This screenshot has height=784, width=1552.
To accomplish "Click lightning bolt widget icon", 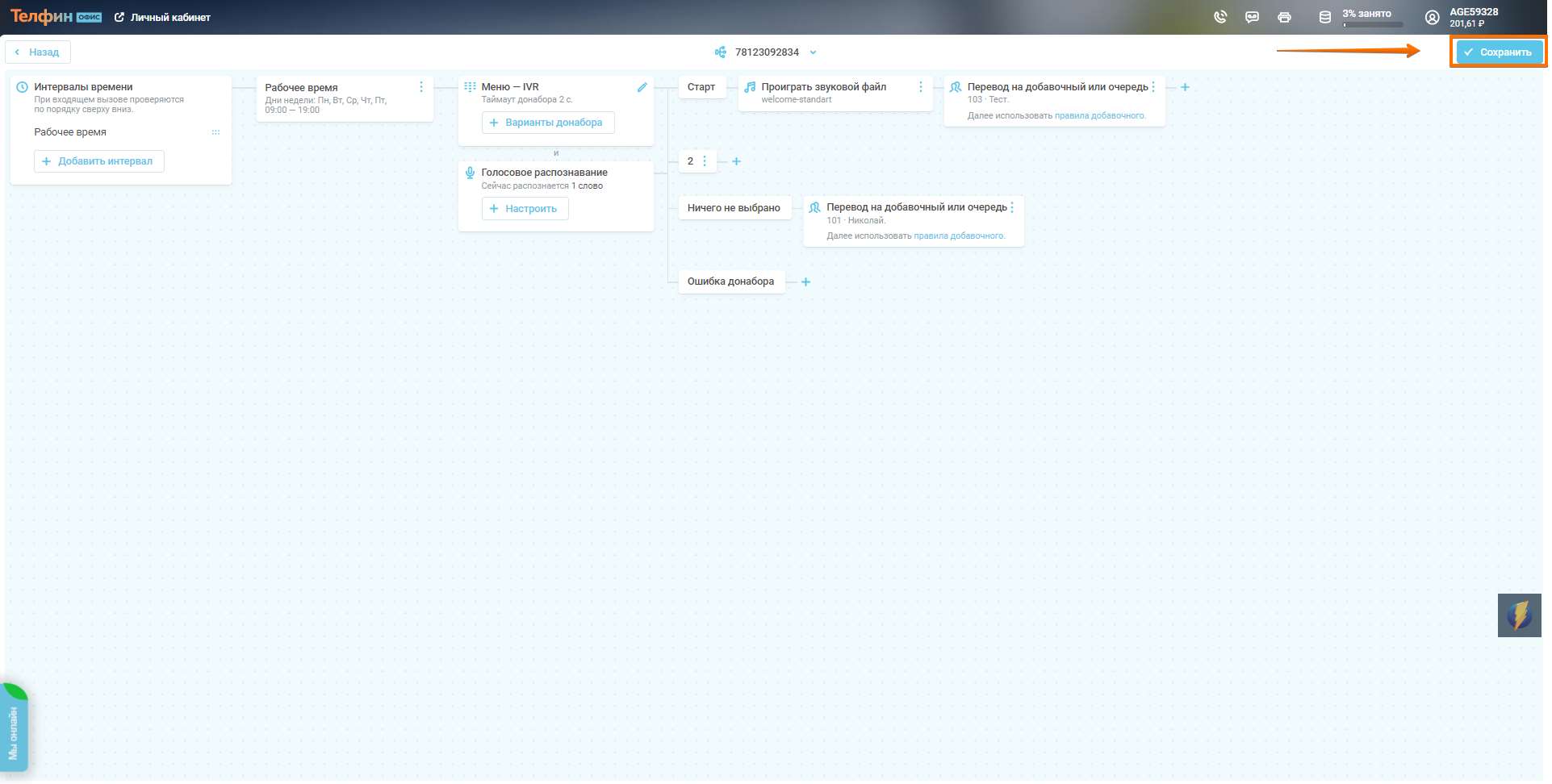I will (1519, 615).
